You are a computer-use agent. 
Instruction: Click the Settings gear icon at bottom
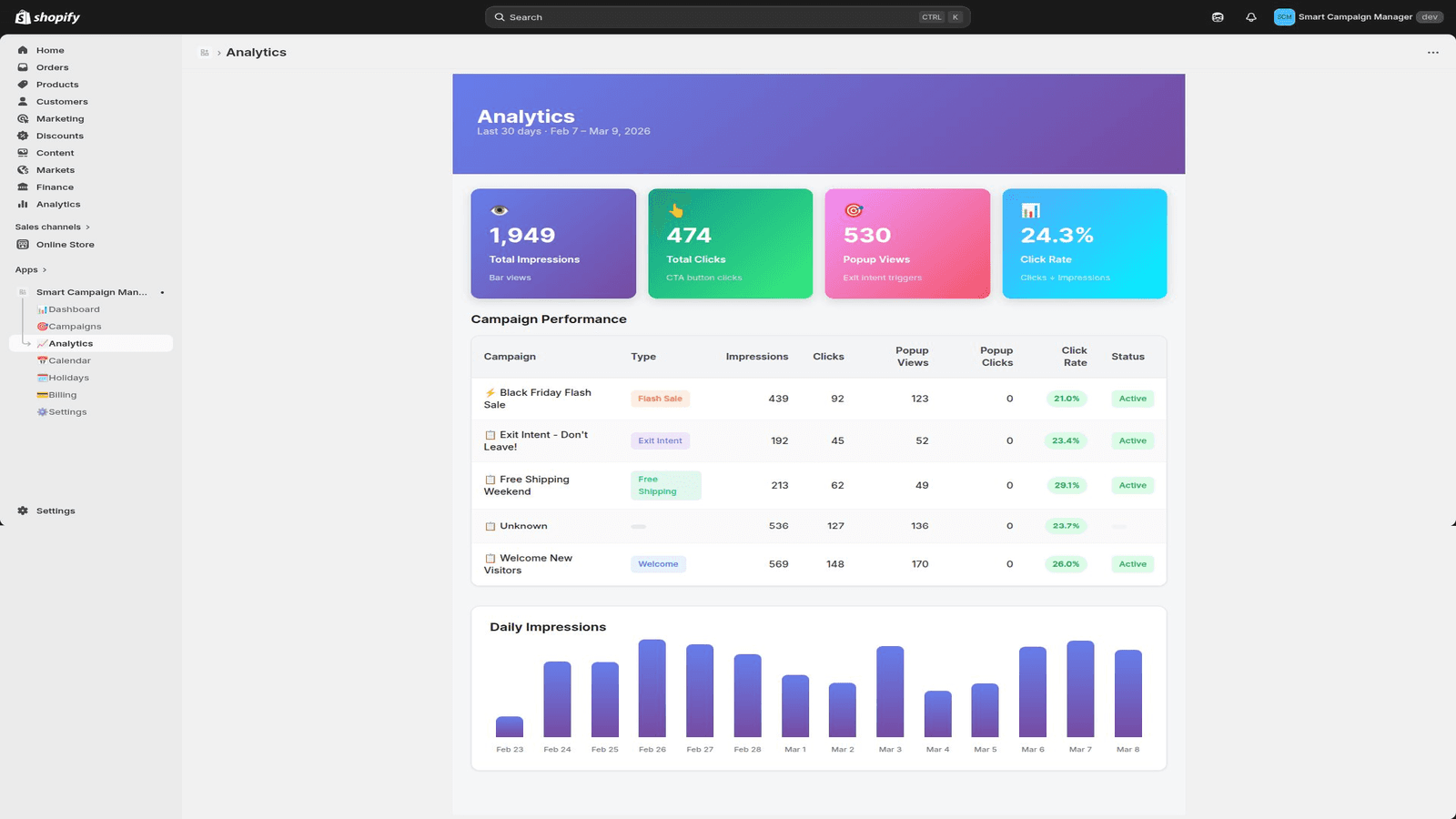(x=23, y=511)
